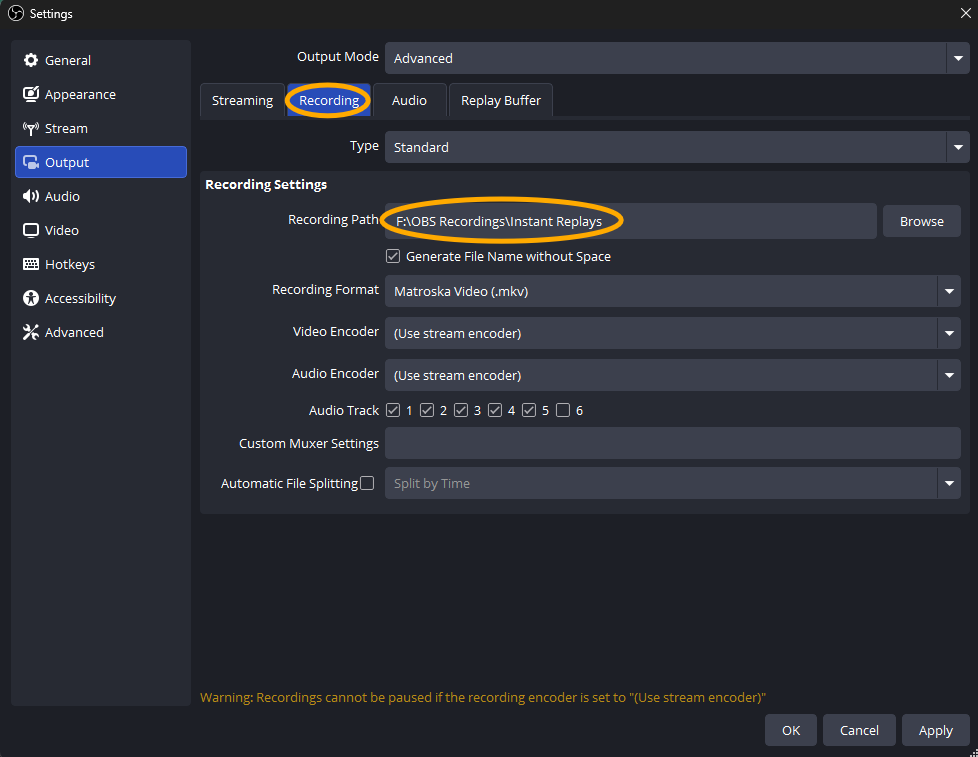Enable Automatic File Splitting checkbox

(367, 483)
